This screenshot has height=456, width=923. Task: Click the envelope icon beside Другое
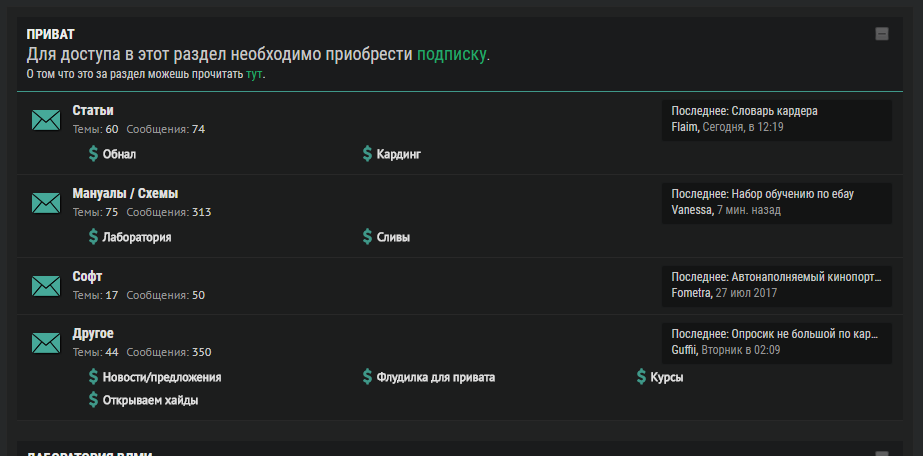coord(46,343)
